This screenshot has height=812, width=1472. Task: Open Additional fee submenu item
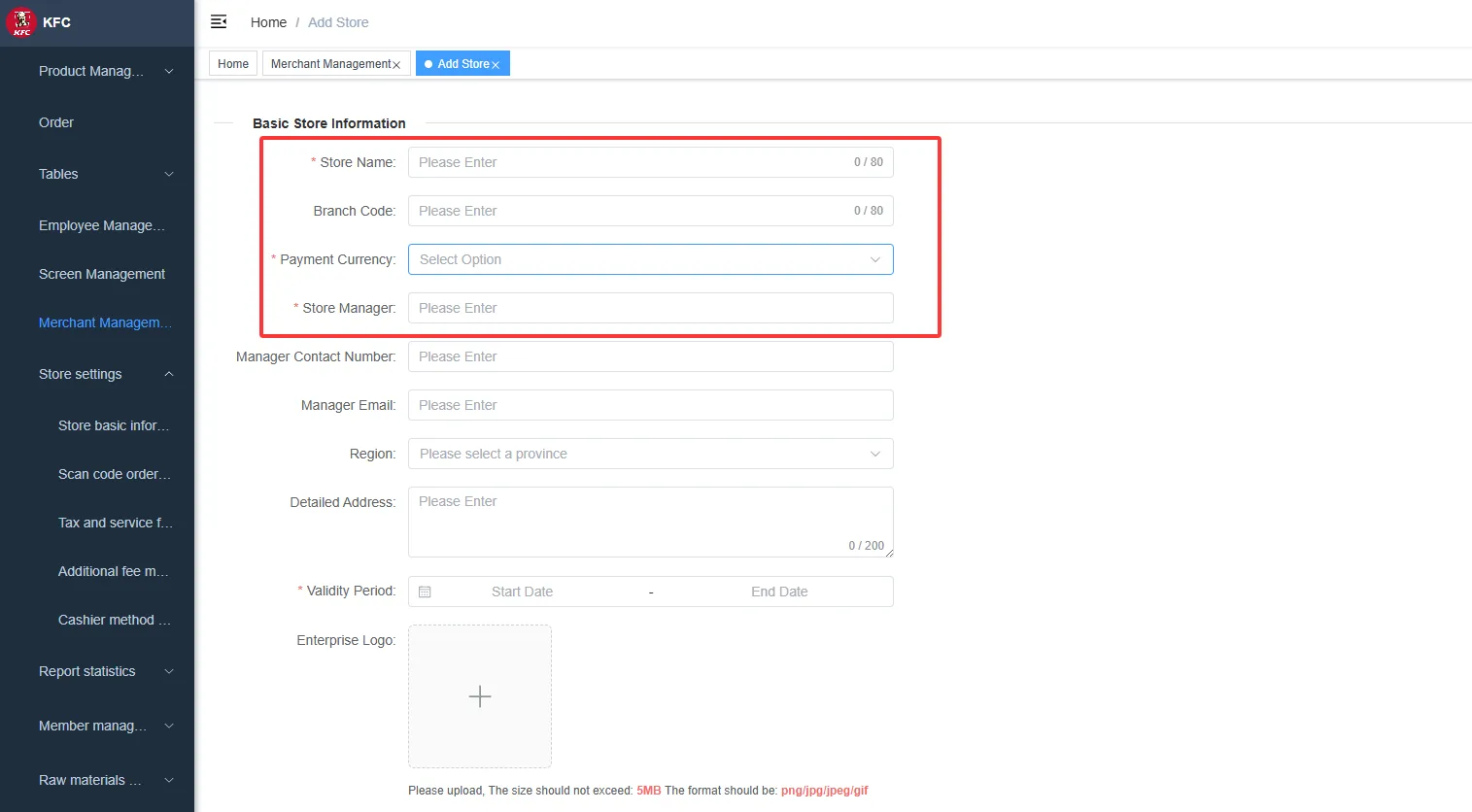click(x=97, y=571)
